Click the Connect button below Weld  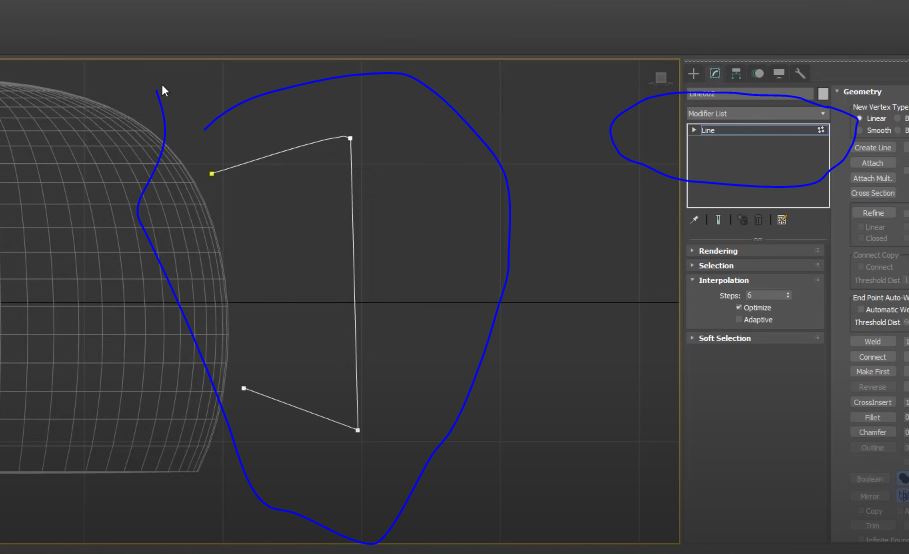pyautogui.click(x=873, y=357)
